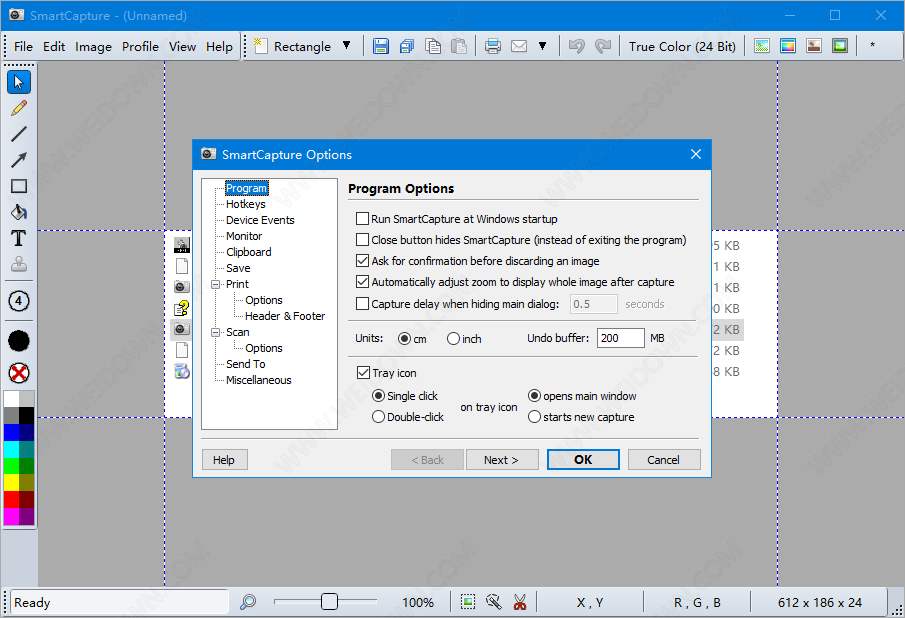Choose the Fill bucket tool

point(19,212)
